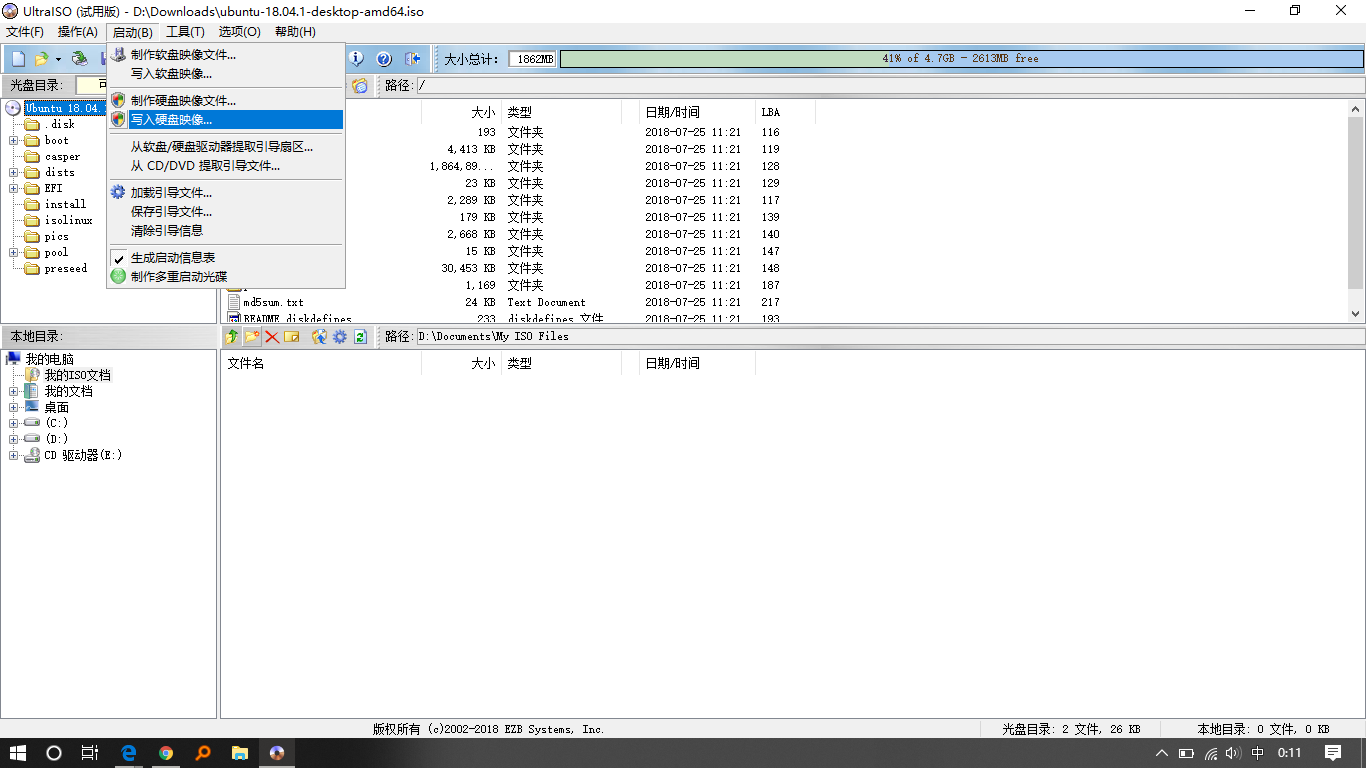Click the Open file toolbar icon

click(41, 59)
